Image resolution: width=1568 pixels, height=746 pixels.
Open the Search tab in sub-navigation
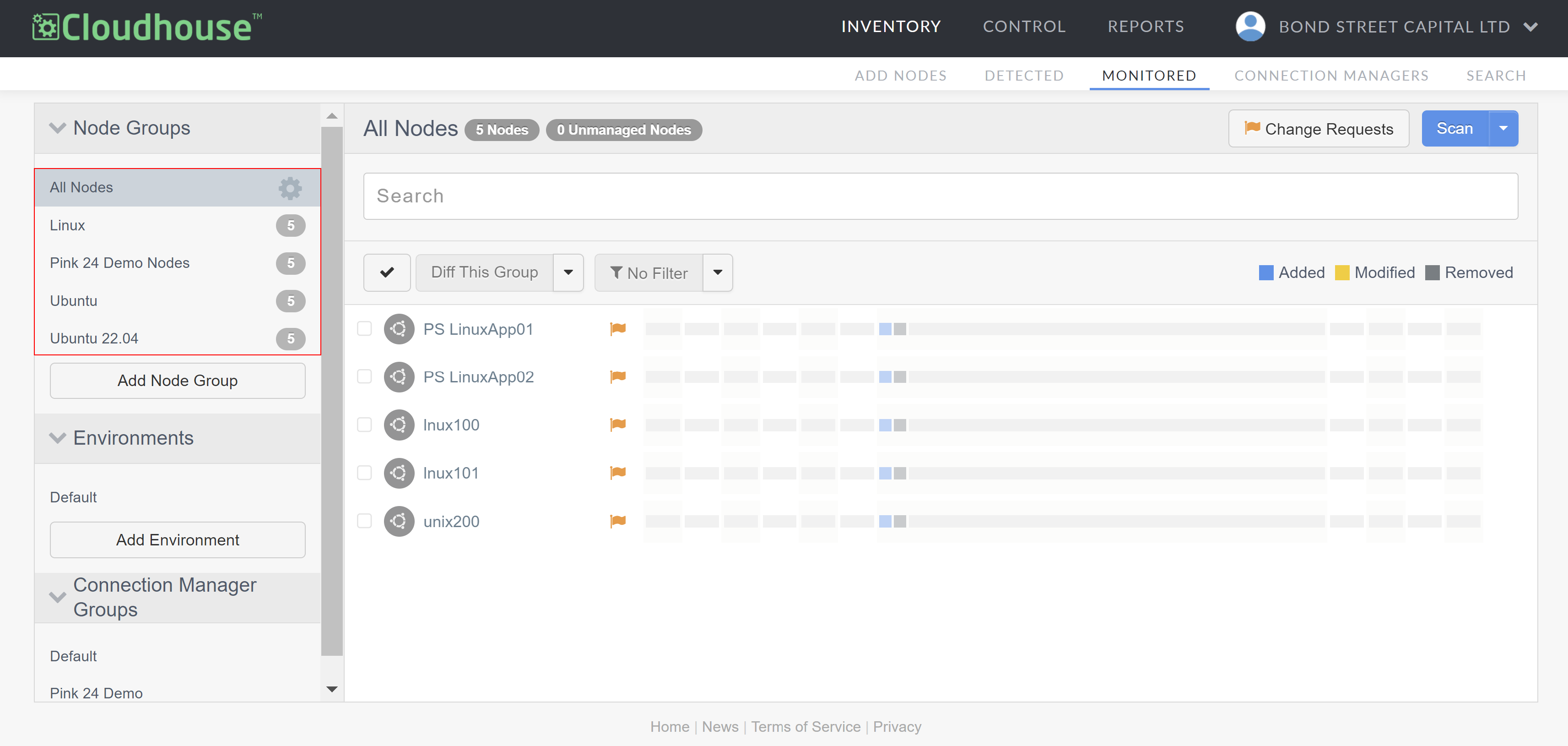click(x=1496, y=76)
